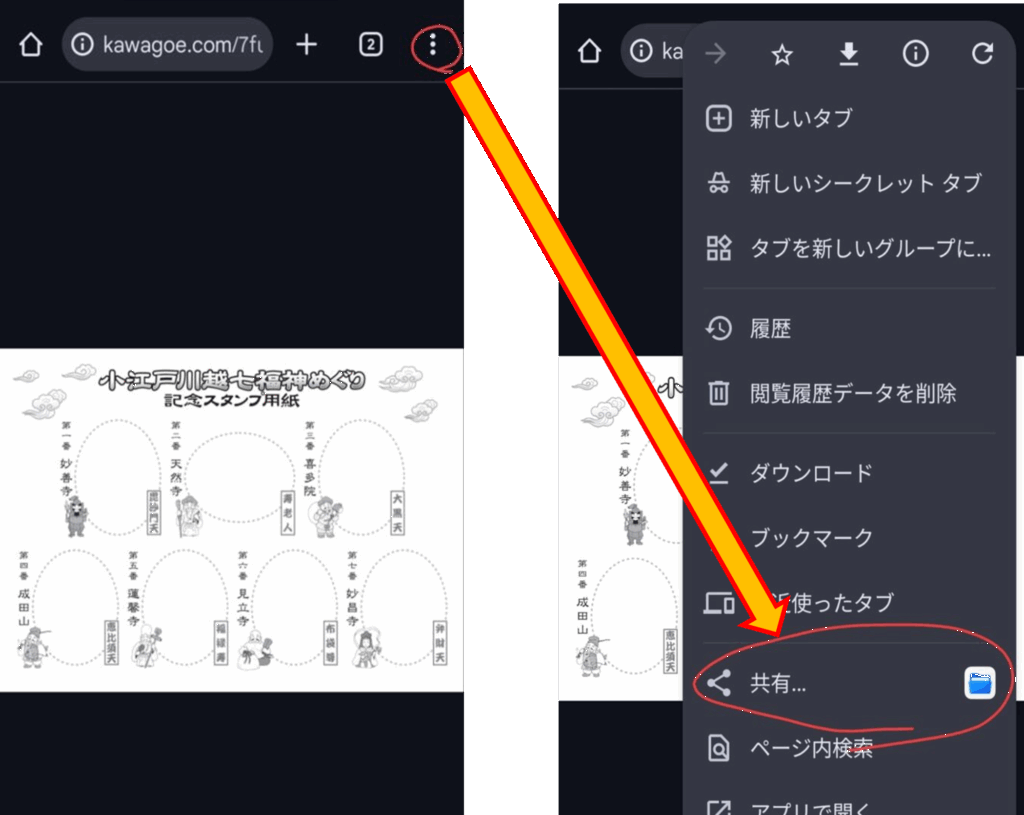The width and height of the screenshot is (1024, 815).
Task: Bookmark page with star icon in menu
Action: tap(782, 55)
